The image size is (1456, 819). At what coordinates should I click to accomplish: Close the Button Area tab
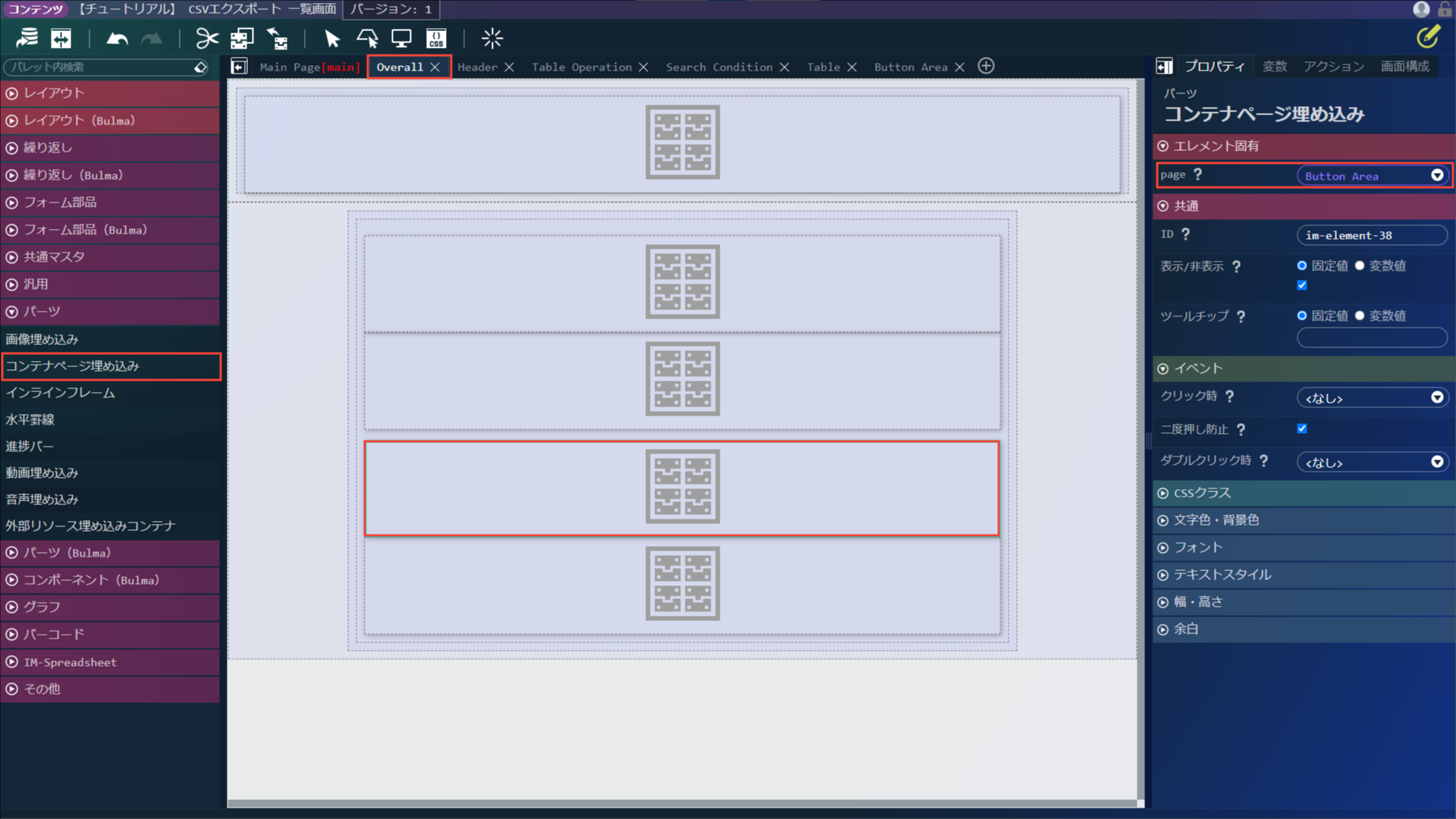click(959, 67)
